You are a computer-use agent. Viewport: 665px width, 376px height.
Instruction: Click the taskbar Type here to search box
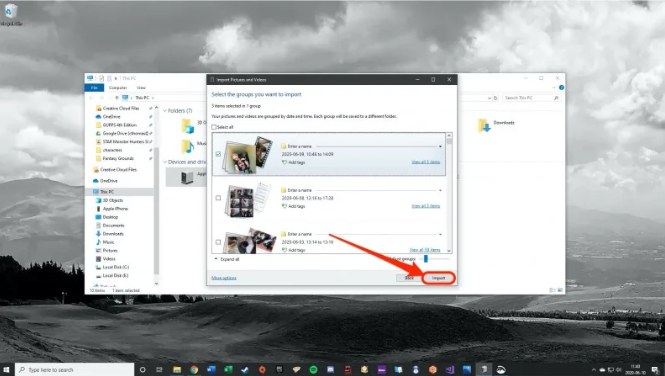(75, 370)
